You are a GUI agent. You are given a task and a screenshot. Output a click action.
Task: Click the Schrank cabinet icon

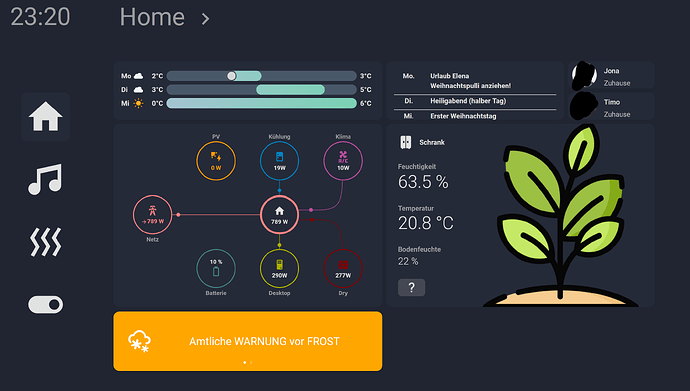coord(406,142)
